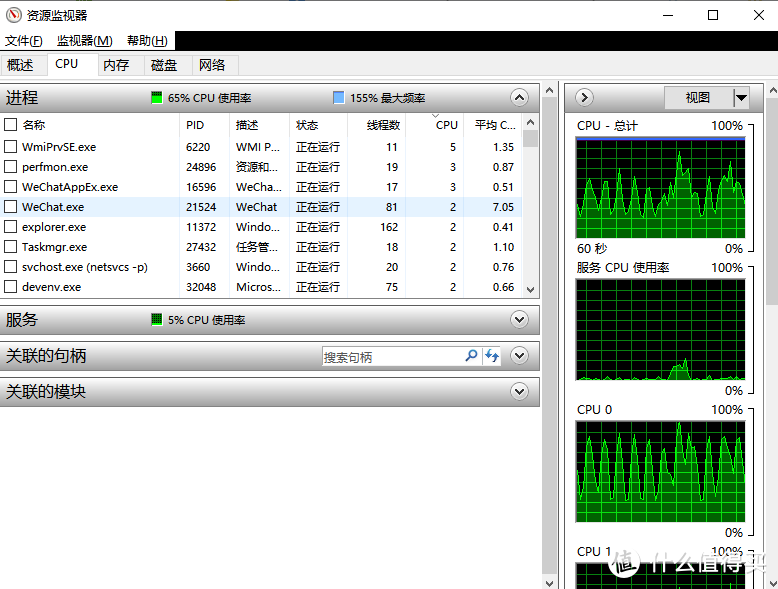Expand the 关联的句柄 section chevron
The height and width of the screenshot is (589, 778).
[519, 355]
